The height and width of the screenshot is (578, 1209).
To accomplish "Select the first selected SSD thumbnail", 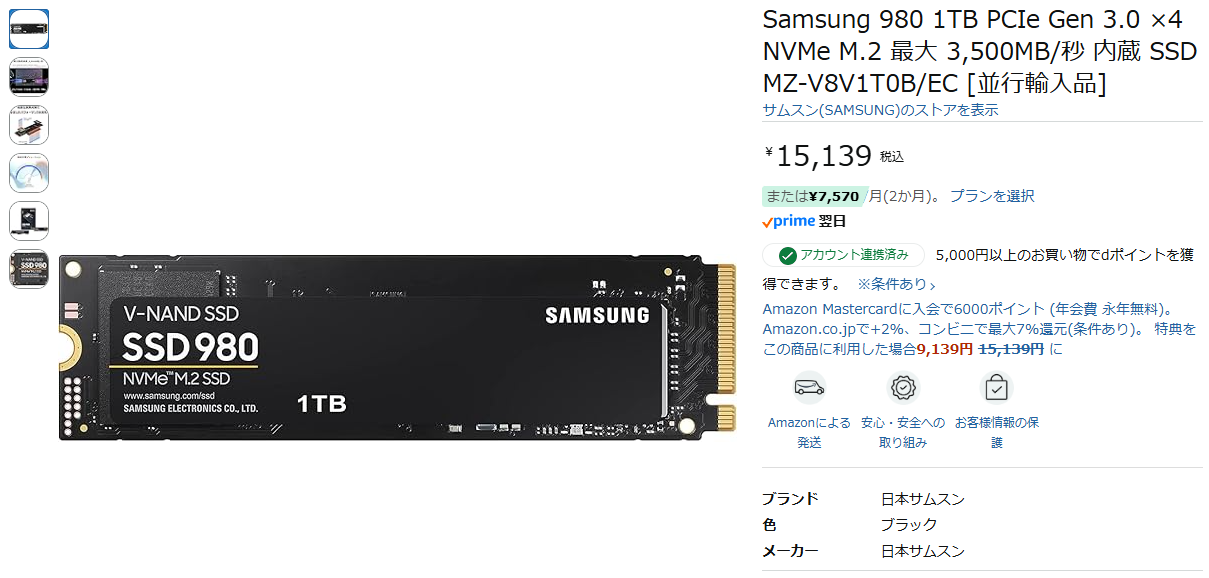I will click(x=29, y=29).
